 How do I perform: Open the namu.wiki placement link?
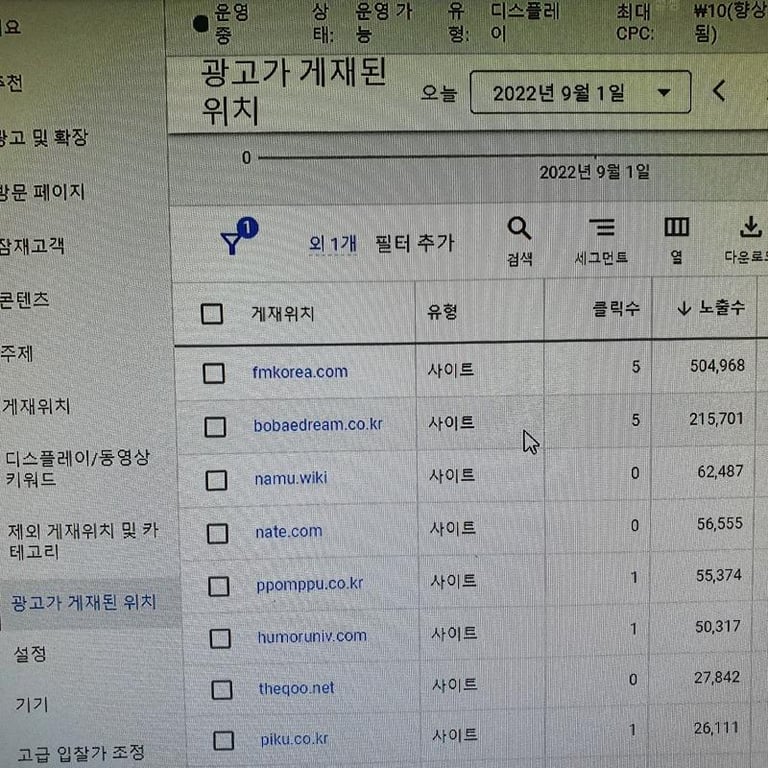coord(290,478)
